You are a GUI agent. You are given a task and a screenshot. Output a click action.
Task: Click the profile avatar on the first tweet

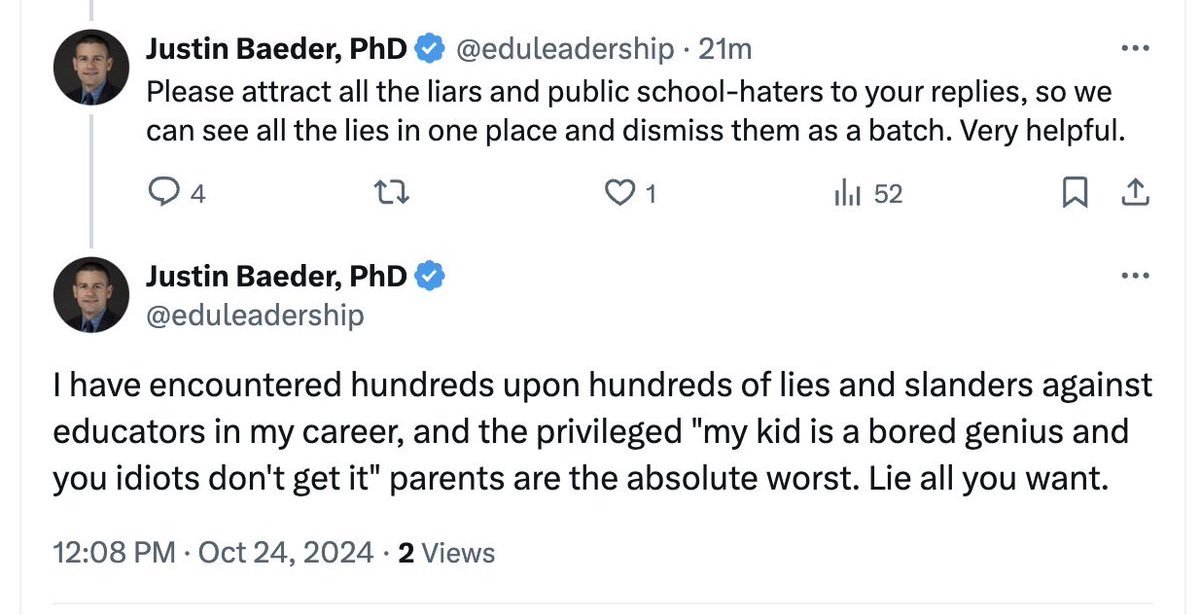(91, 67)
